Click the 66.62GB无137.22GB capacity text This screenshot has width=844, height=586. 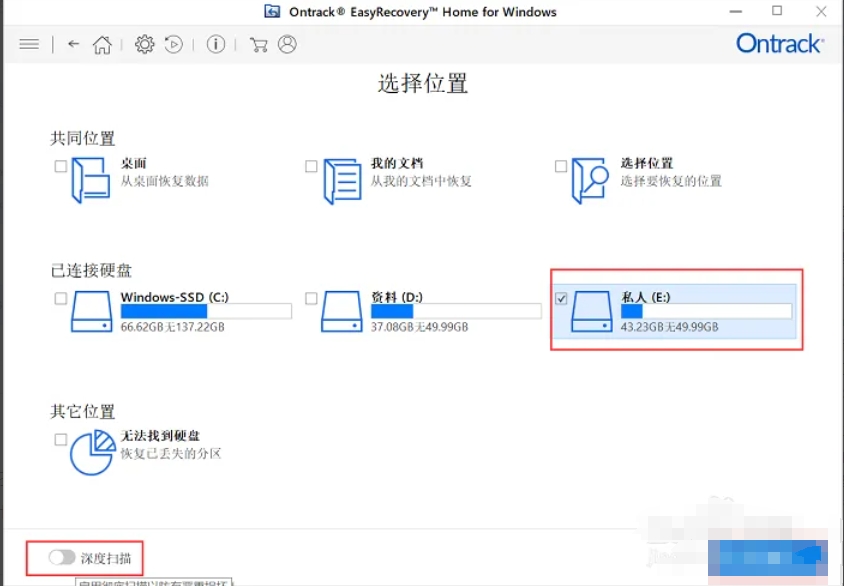coord(172,327)
